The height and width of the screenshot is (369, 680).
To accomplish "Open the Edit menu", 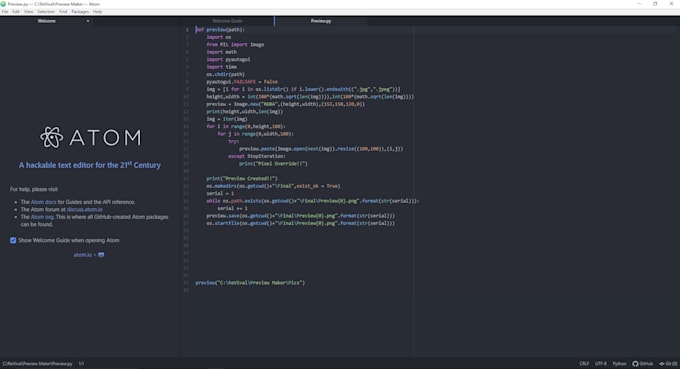I will (x=16, y=12).
